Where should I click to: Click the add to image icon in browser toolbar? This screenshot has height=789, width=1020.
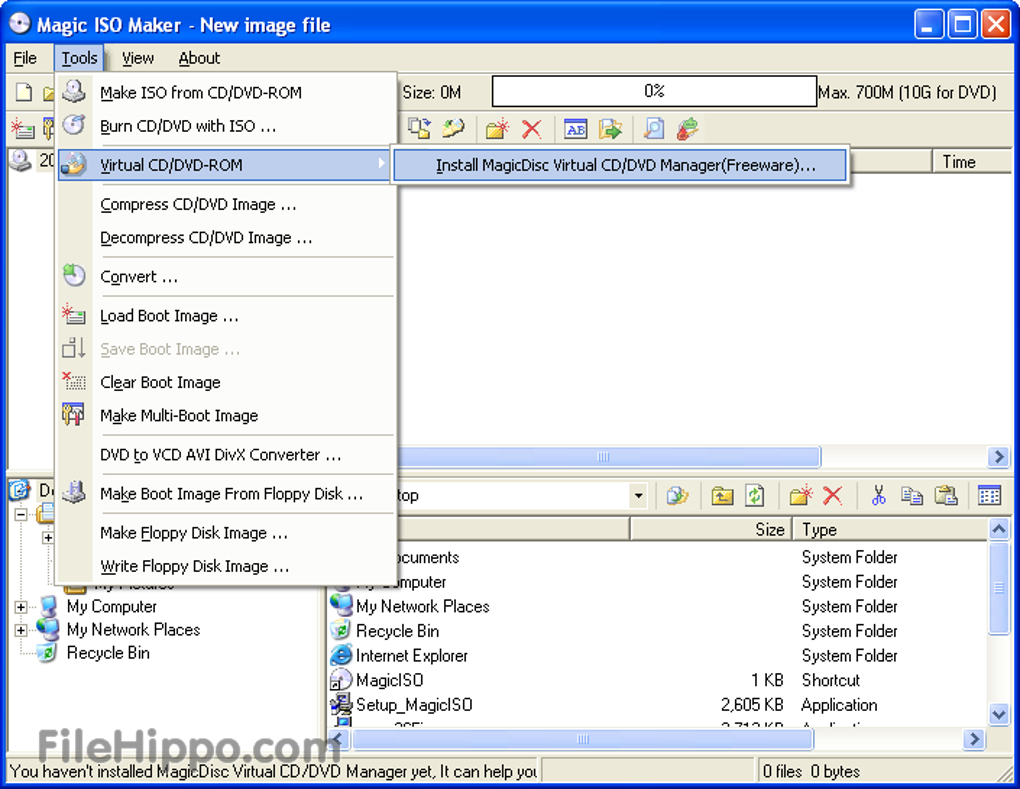click(x=677, y=496)
